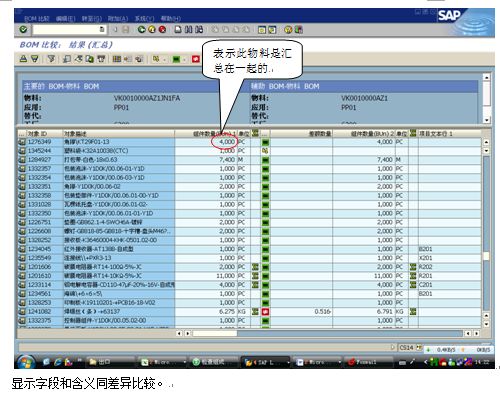Expand dropdown arrow beside yellow unequal icon
This screenshot has height=396, width=500.
click(164, 60)
